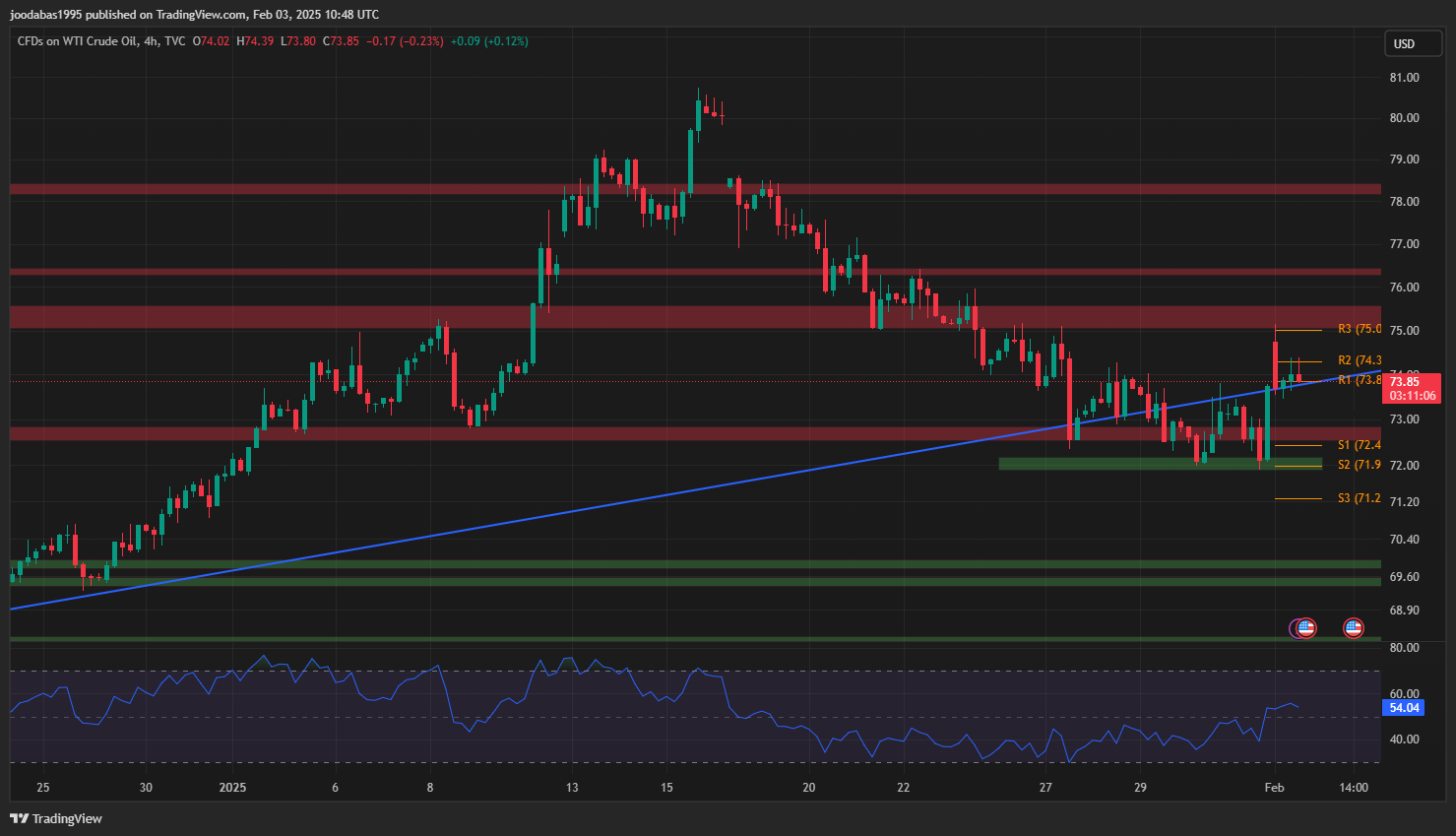Open the USD currency selector
1456x836 pixels.
pos(1414,43)
